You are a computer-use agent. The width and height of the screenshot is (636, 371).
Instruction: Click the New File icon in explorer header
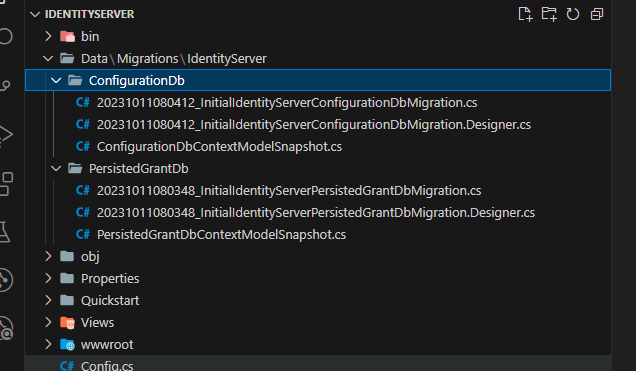pyautogui.click(x=525, y=14)
